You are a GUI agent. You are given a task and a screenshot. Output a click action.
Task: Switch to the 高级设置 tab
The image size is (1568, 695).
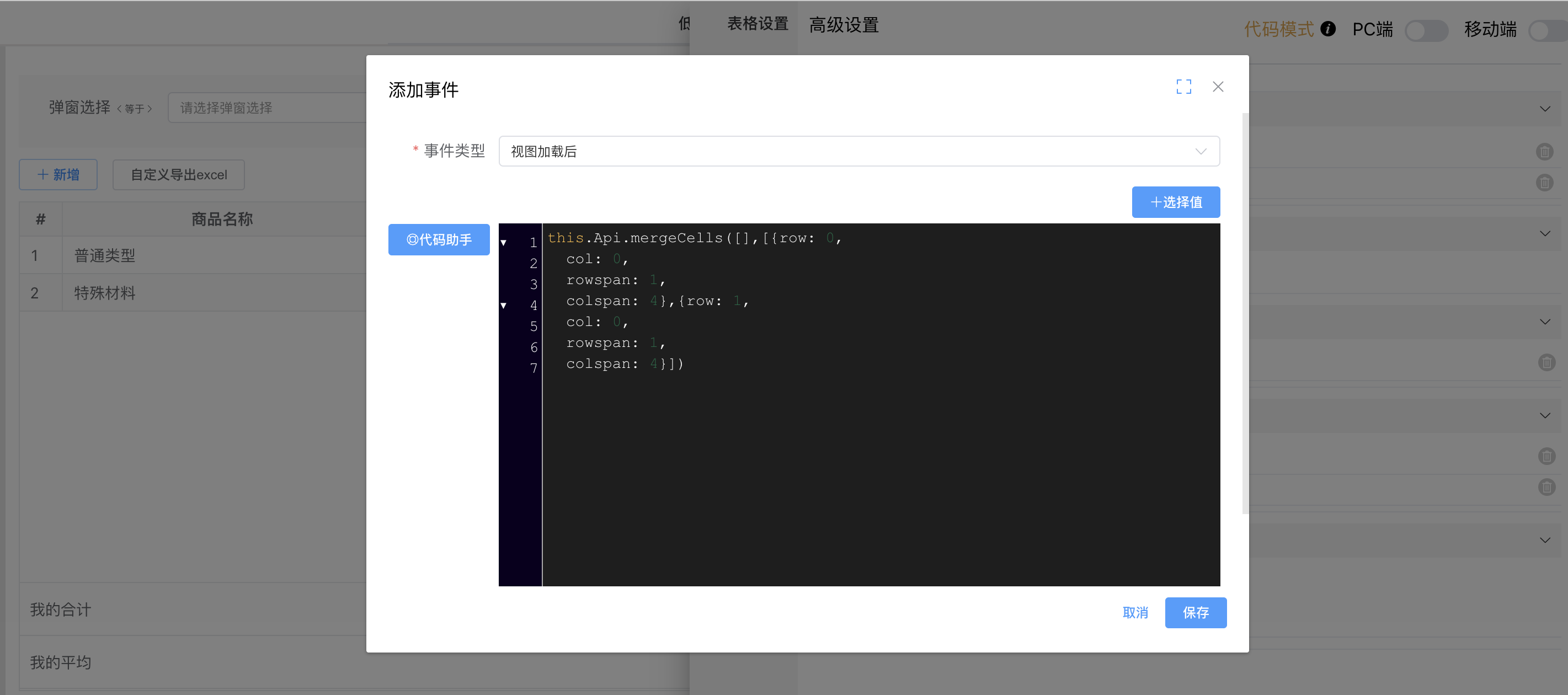(x=844, y=25)
